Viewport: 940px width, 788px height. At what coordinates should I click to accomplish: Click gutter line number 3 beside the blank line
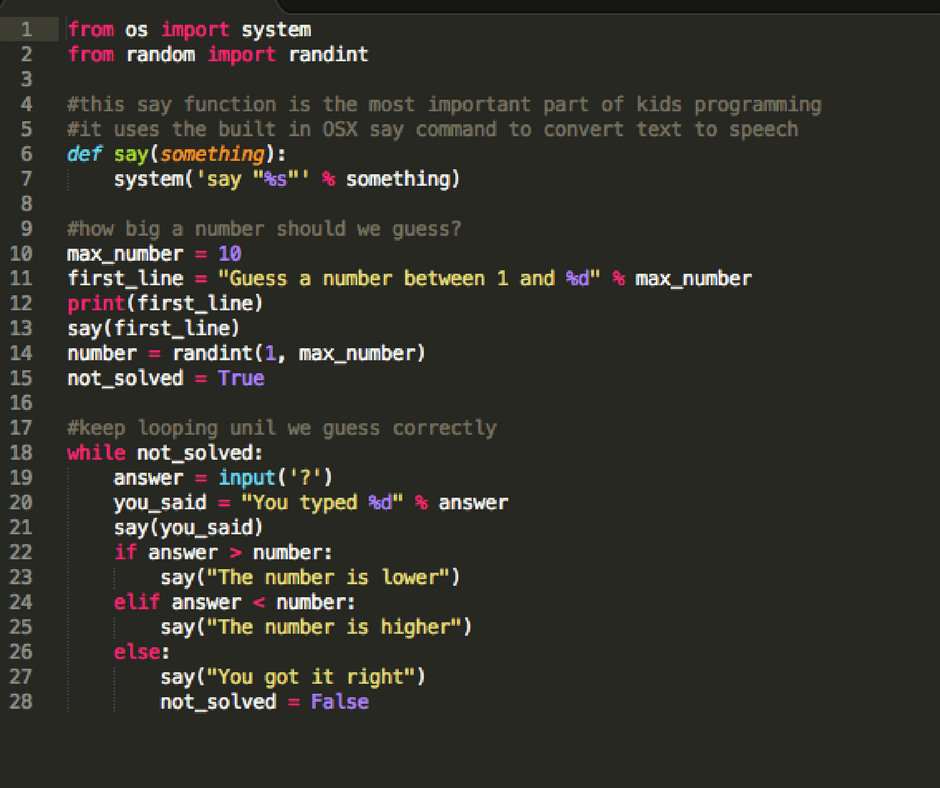coord(26,79)
